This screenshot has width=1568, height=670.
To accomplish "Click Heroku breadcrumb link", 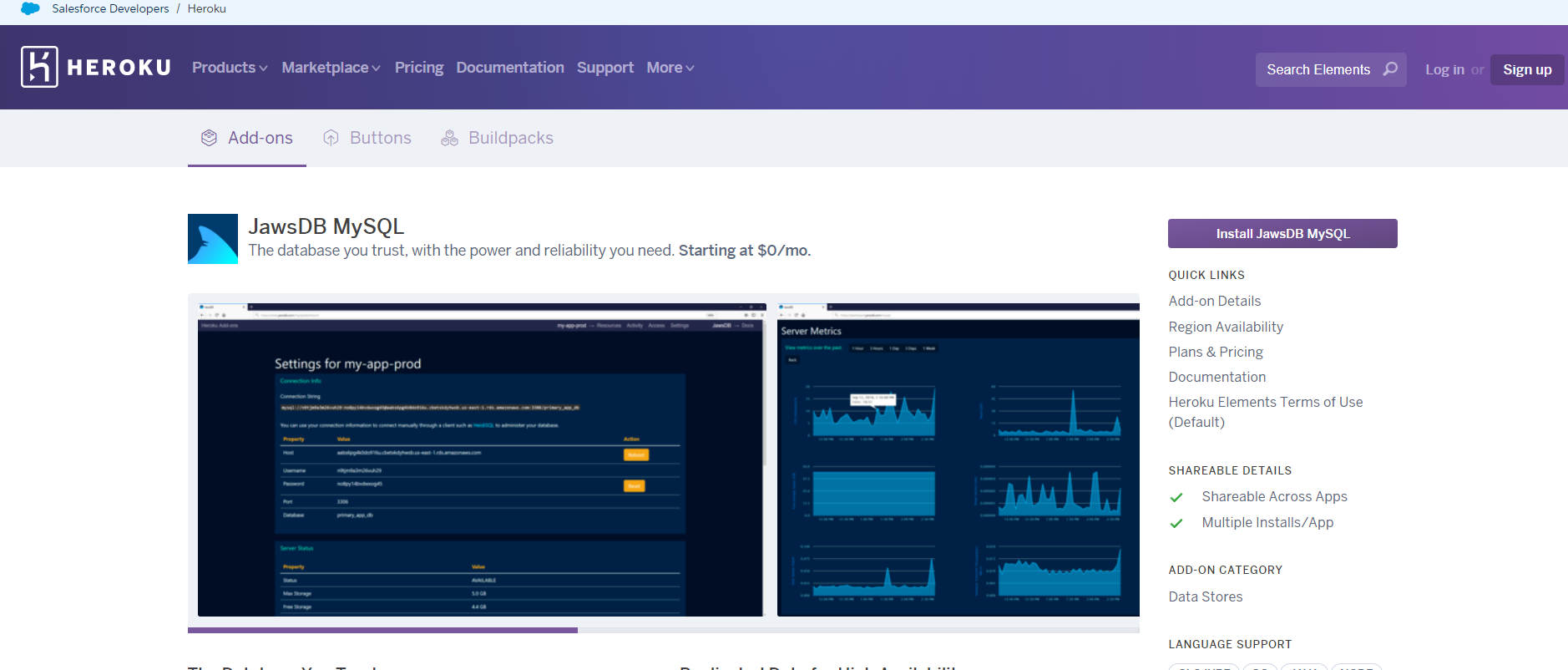I will tap(206, 8).
